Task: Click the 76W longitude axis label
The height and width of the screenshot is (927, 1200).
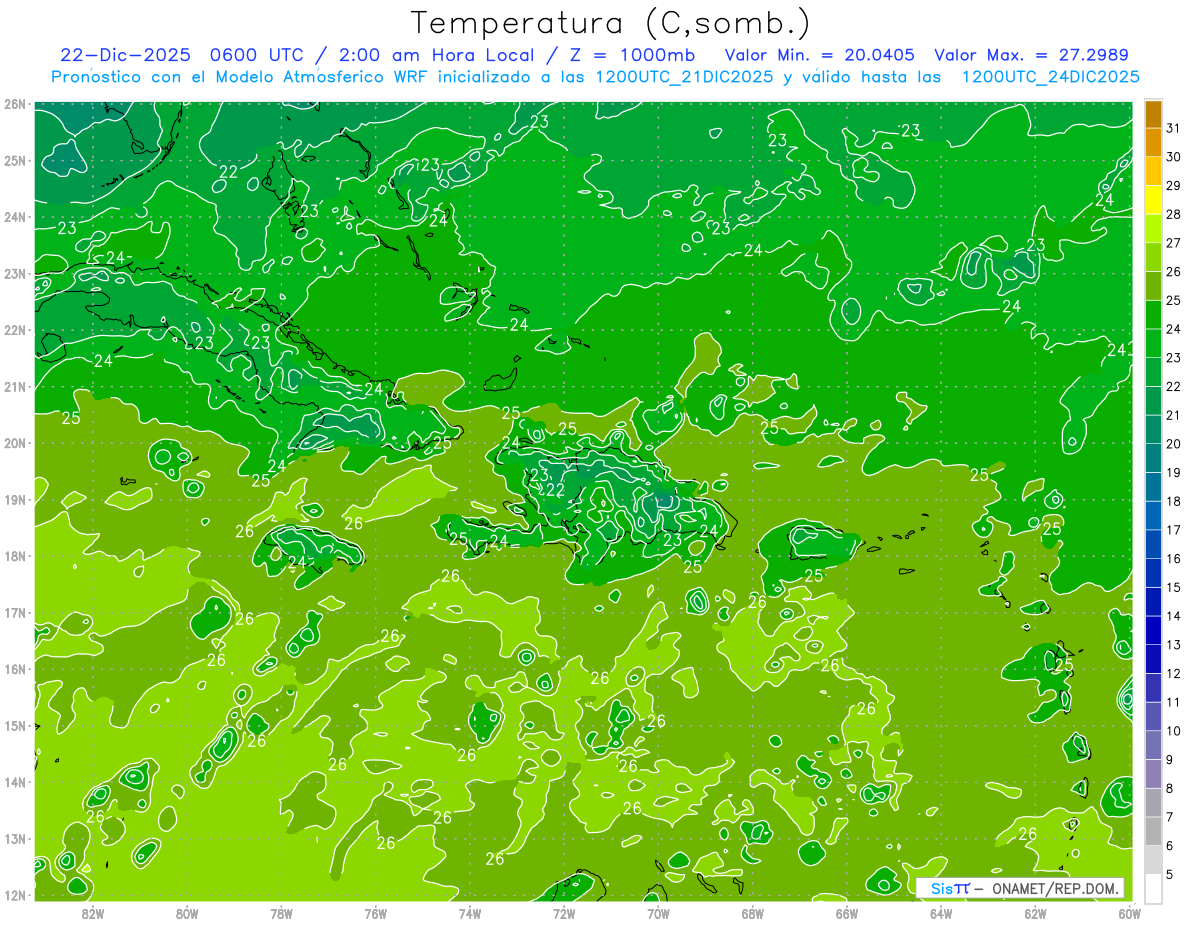Action: (x=375, y=912)
